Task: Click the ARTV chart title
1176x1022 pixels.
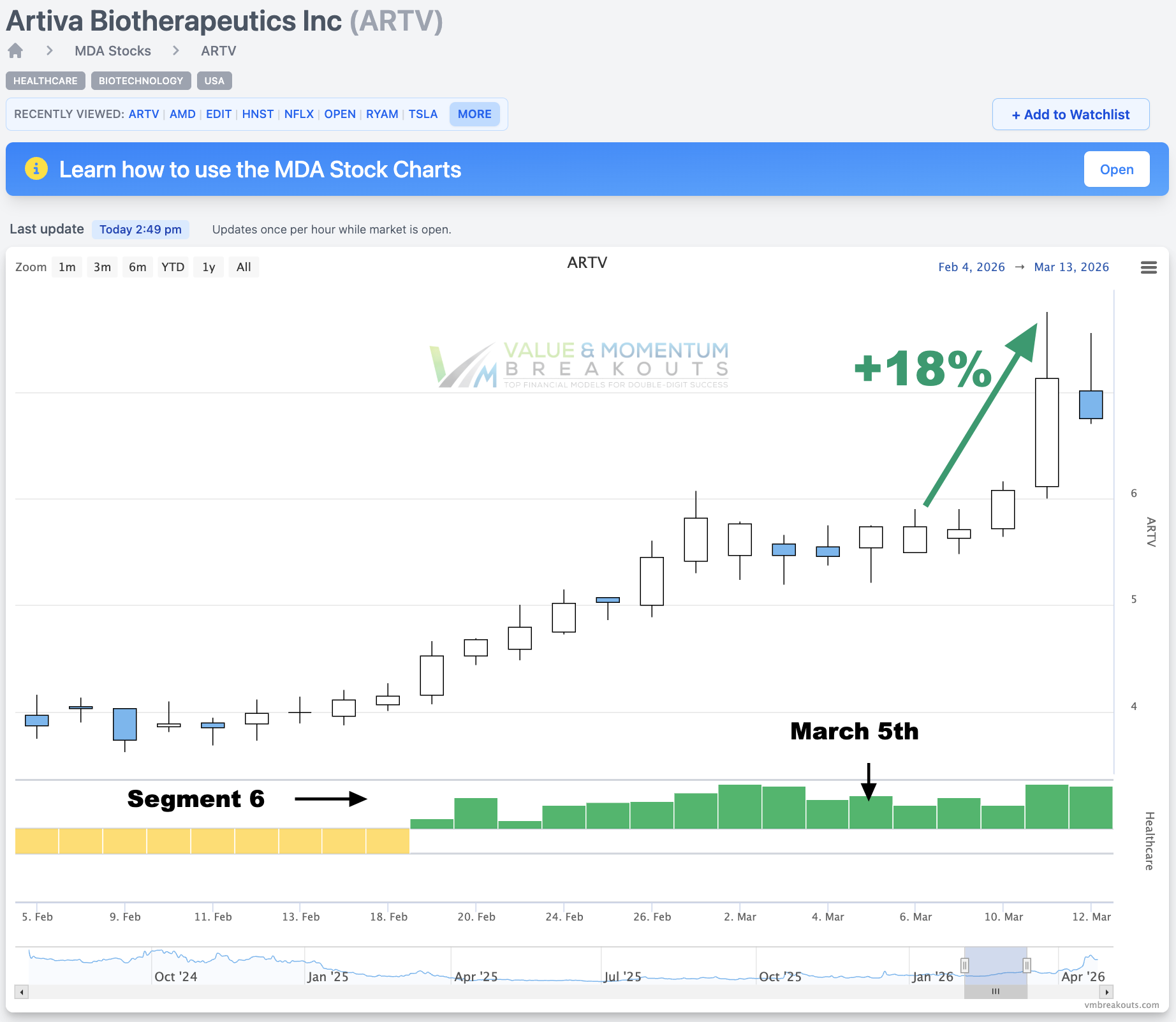Action: click(x=587, y=263)
